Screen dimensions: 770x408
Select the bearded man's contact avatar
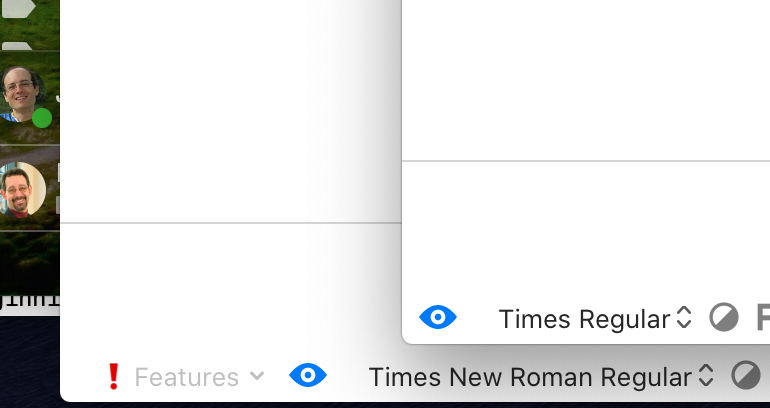(x=22, y=188)
